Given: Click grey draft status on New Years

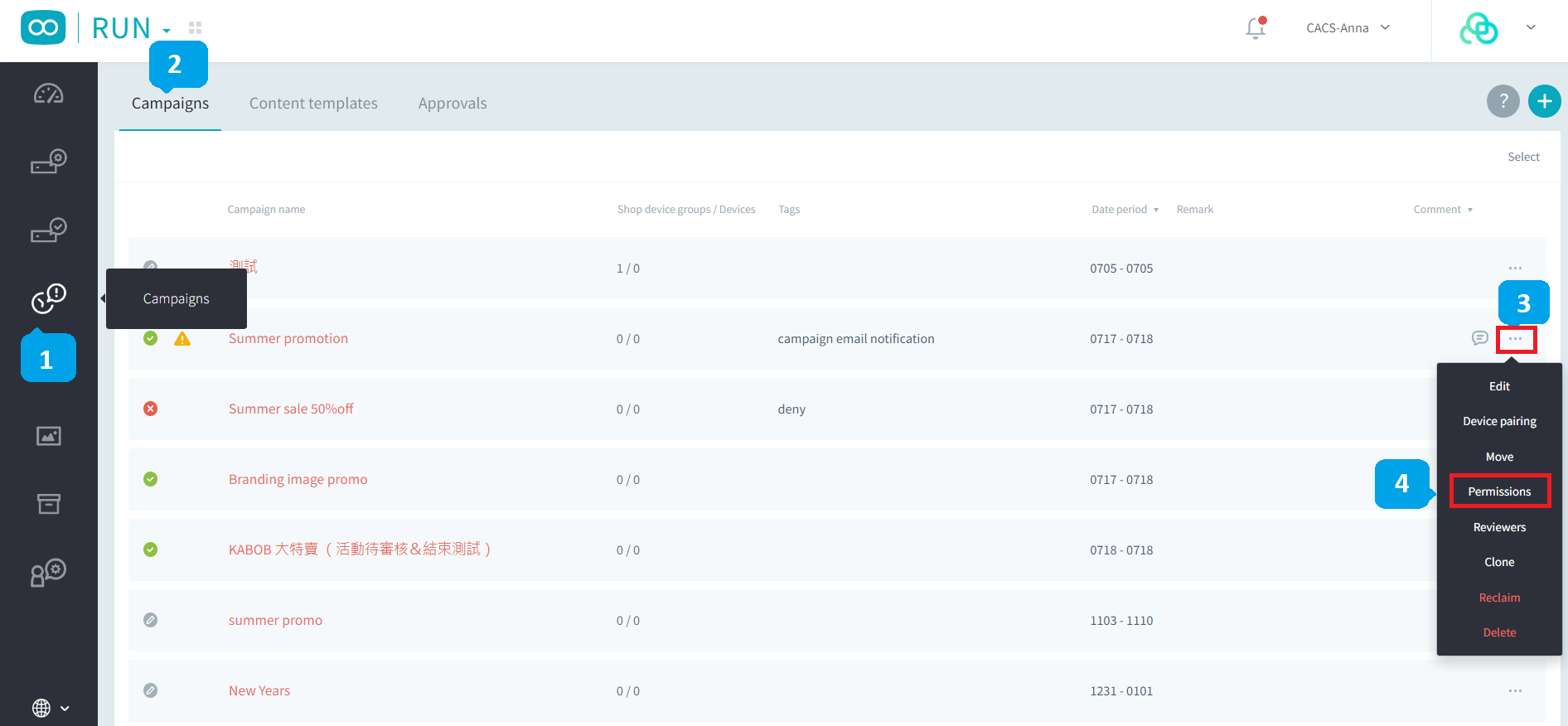Looking at the screenshot, I should [150, 690].
